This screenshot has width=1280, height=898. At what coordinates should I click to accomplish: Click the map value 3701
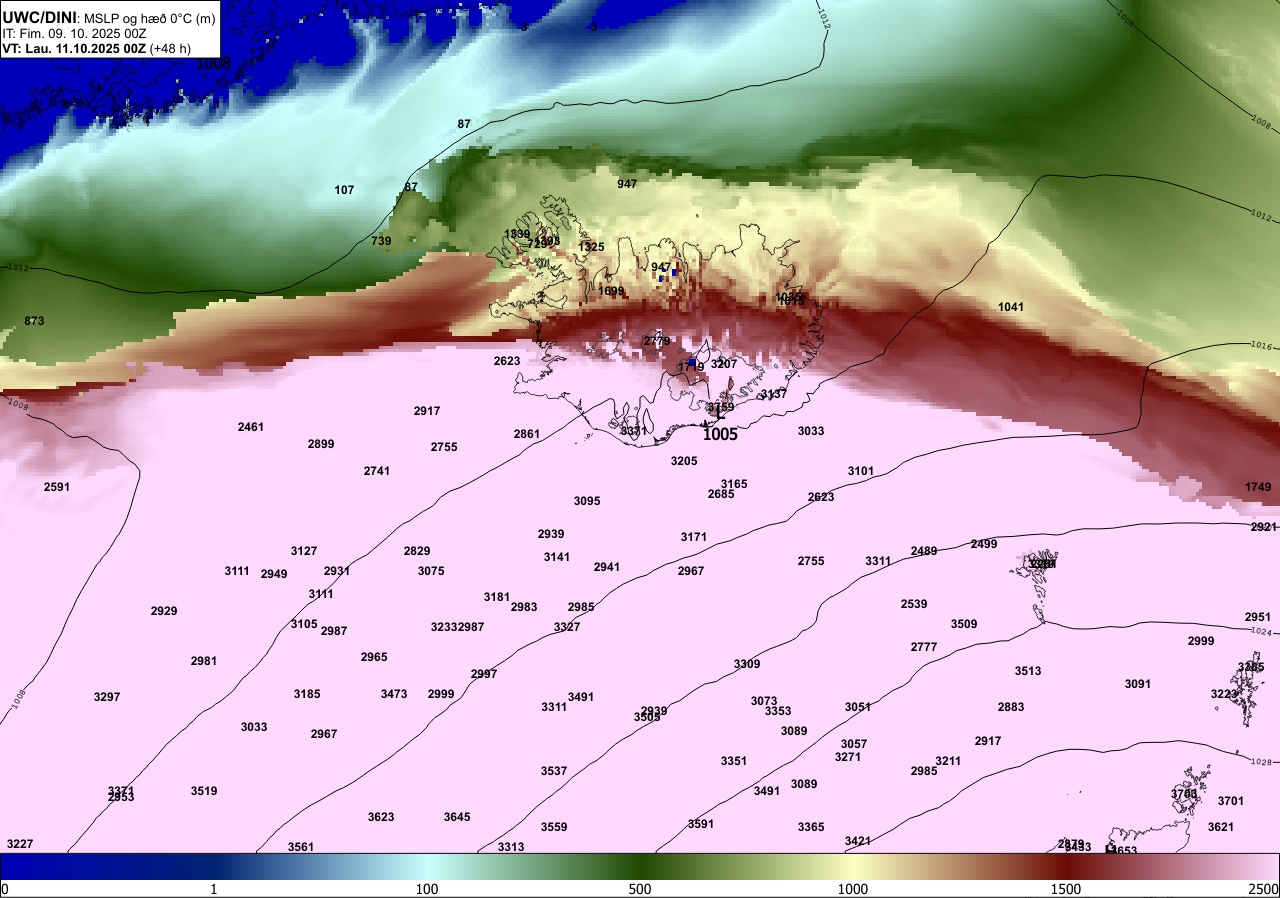(x=1231, y=801)
